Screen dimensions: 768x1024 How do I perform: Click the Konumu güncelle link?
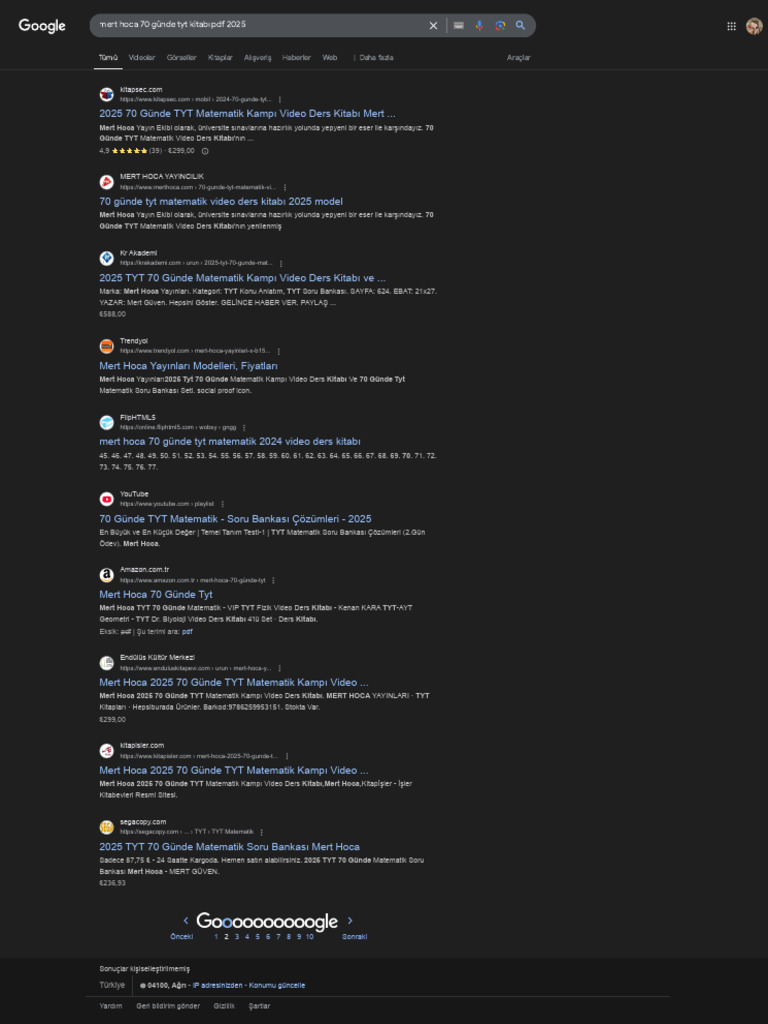click(x=277, y=985)
